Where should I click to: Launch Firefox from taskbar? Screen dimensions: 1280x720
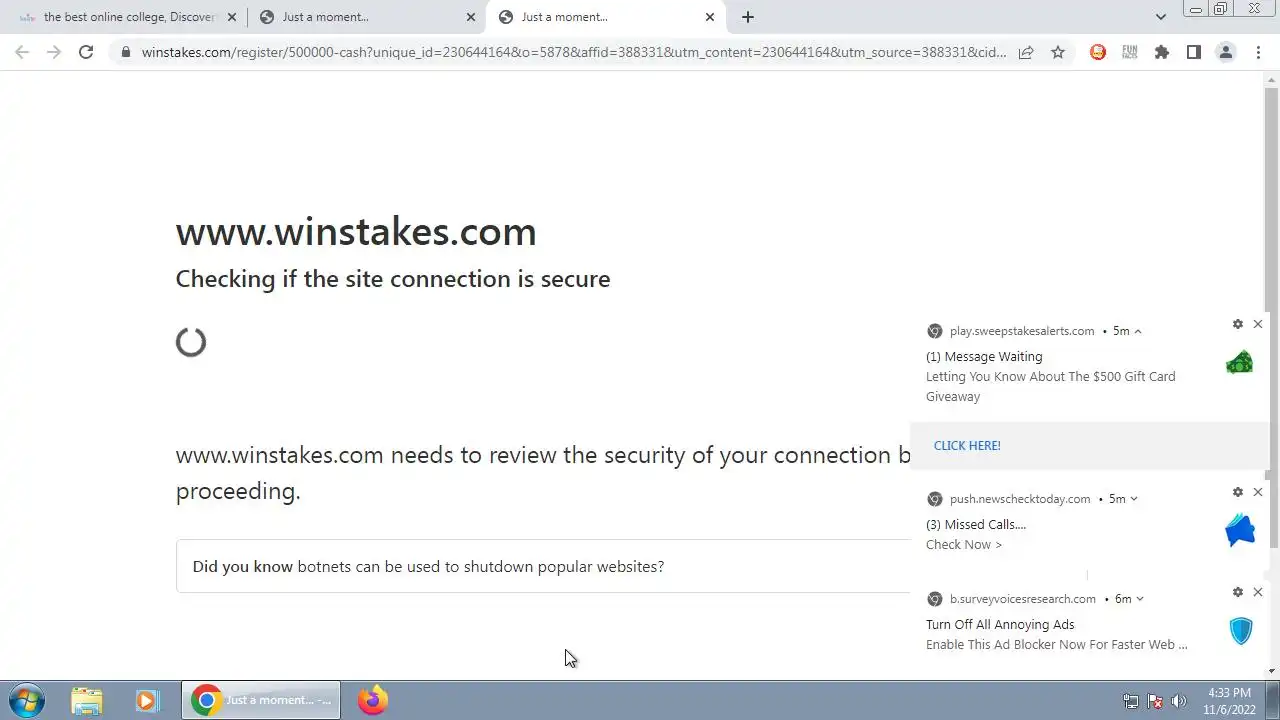pos(373,700)
